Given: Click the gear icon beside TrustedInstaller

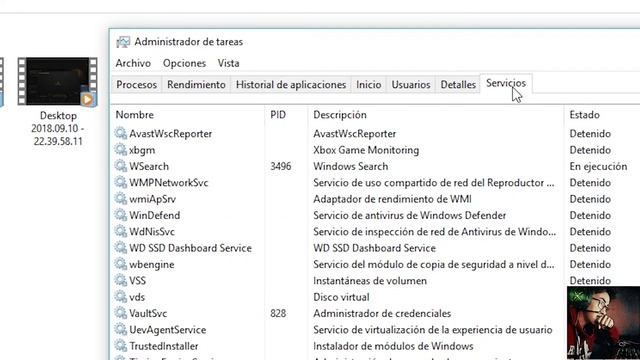Looking at the screenshot, I should (x=121, y=346).
